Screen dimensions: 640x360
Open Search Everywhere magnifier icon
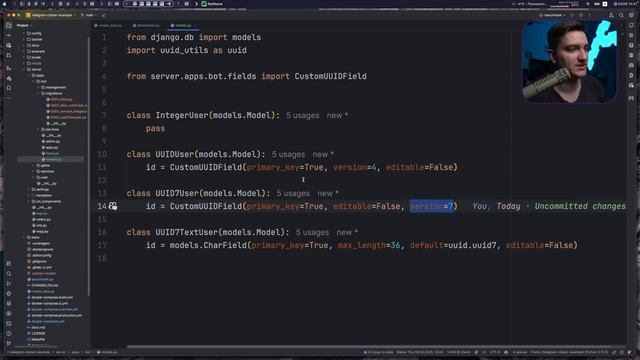coord(621,15)
